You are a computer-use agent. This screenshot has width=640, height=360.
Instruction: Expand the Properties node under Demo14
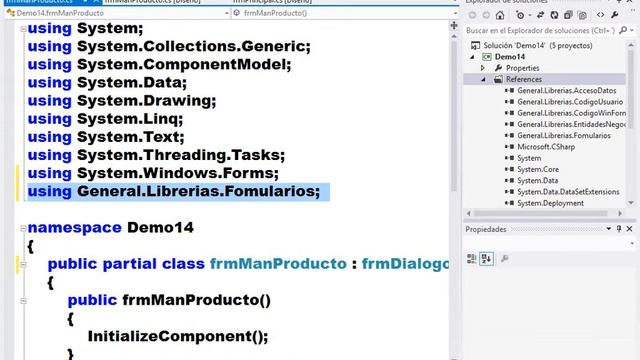pos(483,68)
